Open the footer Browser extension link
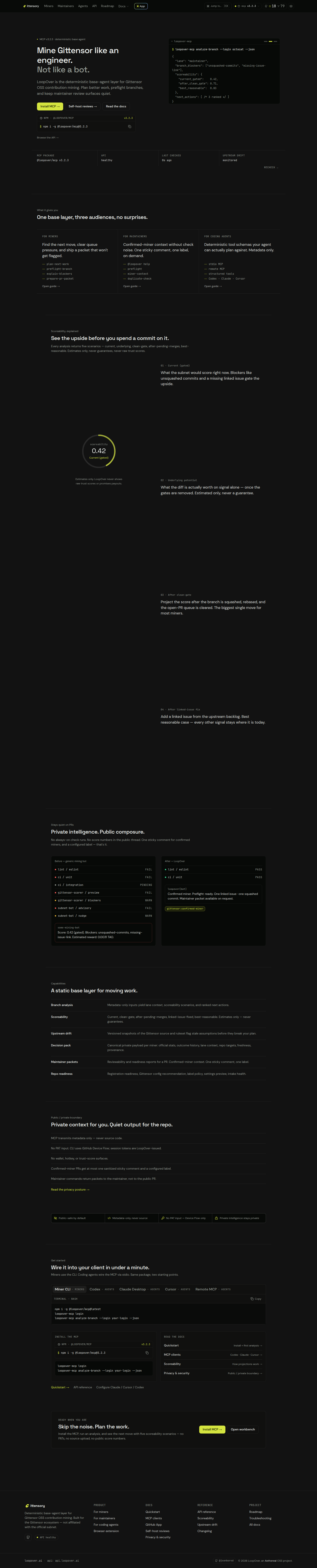Screen dimensions: 317x1568 (106, 1531)
